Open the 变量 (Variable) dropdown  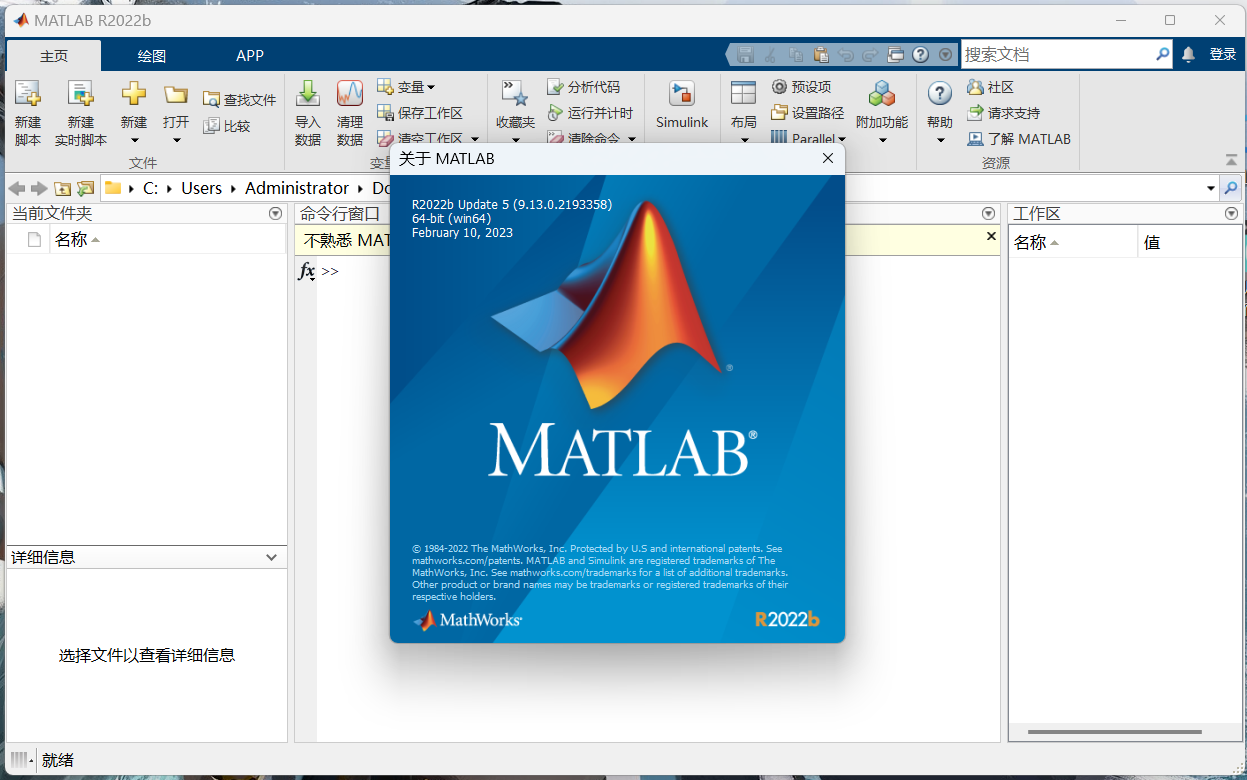406,87
